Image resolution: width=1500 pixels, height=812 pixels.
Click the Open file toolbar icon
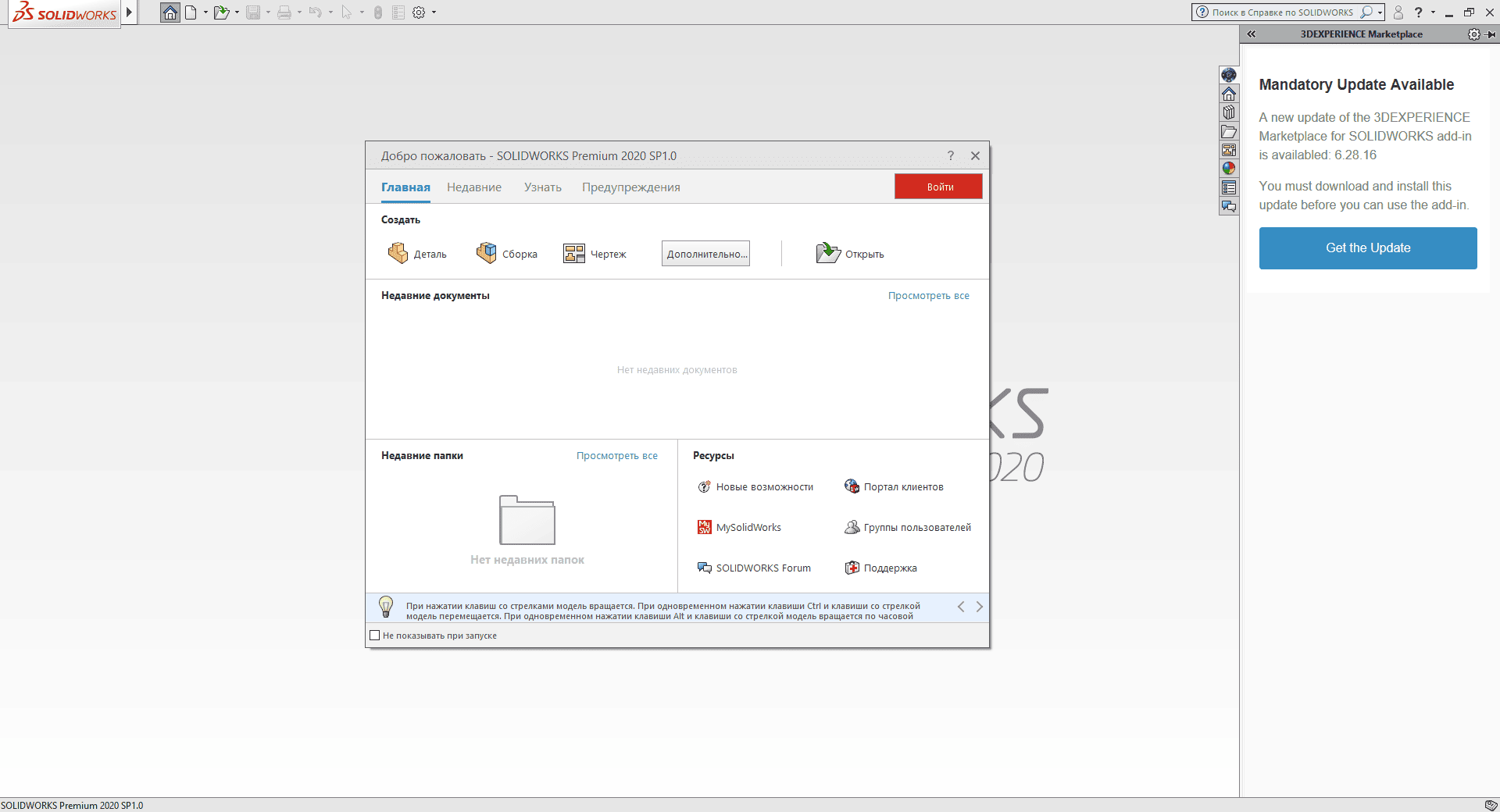coord(222,12)
